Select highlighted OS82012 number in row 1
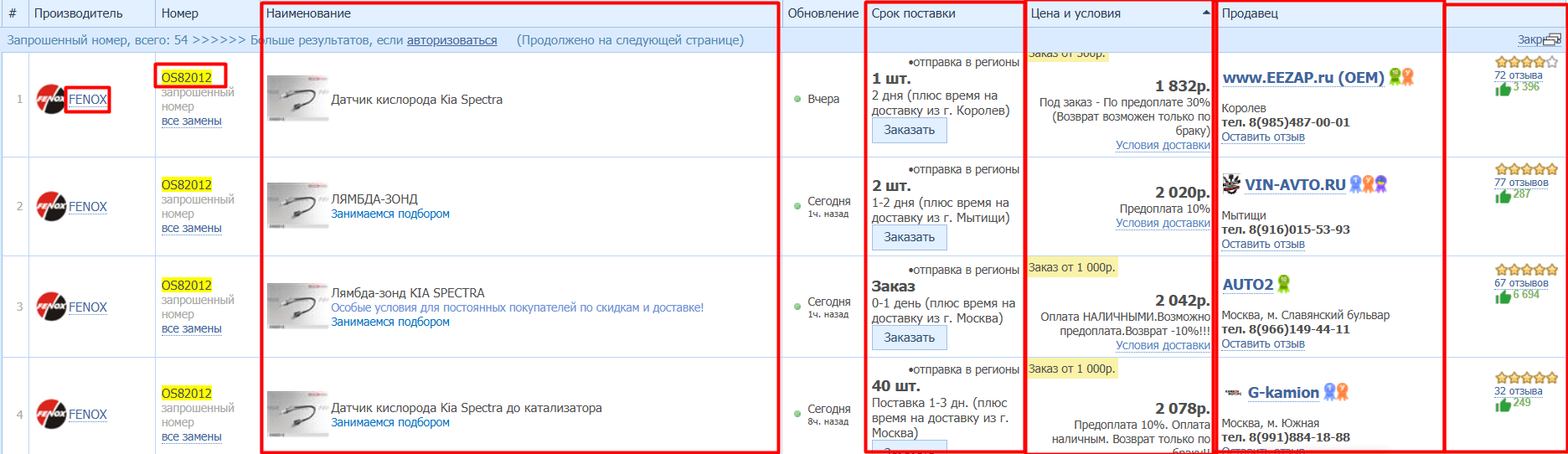This screenshot has width=1568, height=454. click(x=187, y=77)
